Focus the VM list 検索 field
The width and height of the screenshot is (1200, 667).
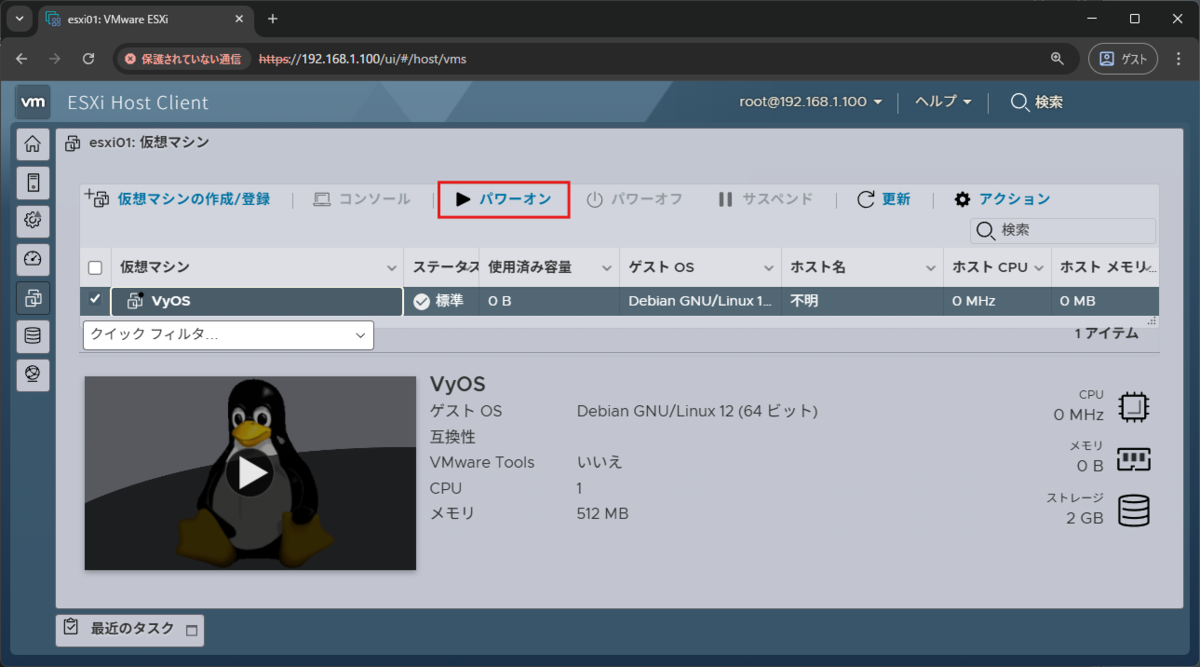1063,230
